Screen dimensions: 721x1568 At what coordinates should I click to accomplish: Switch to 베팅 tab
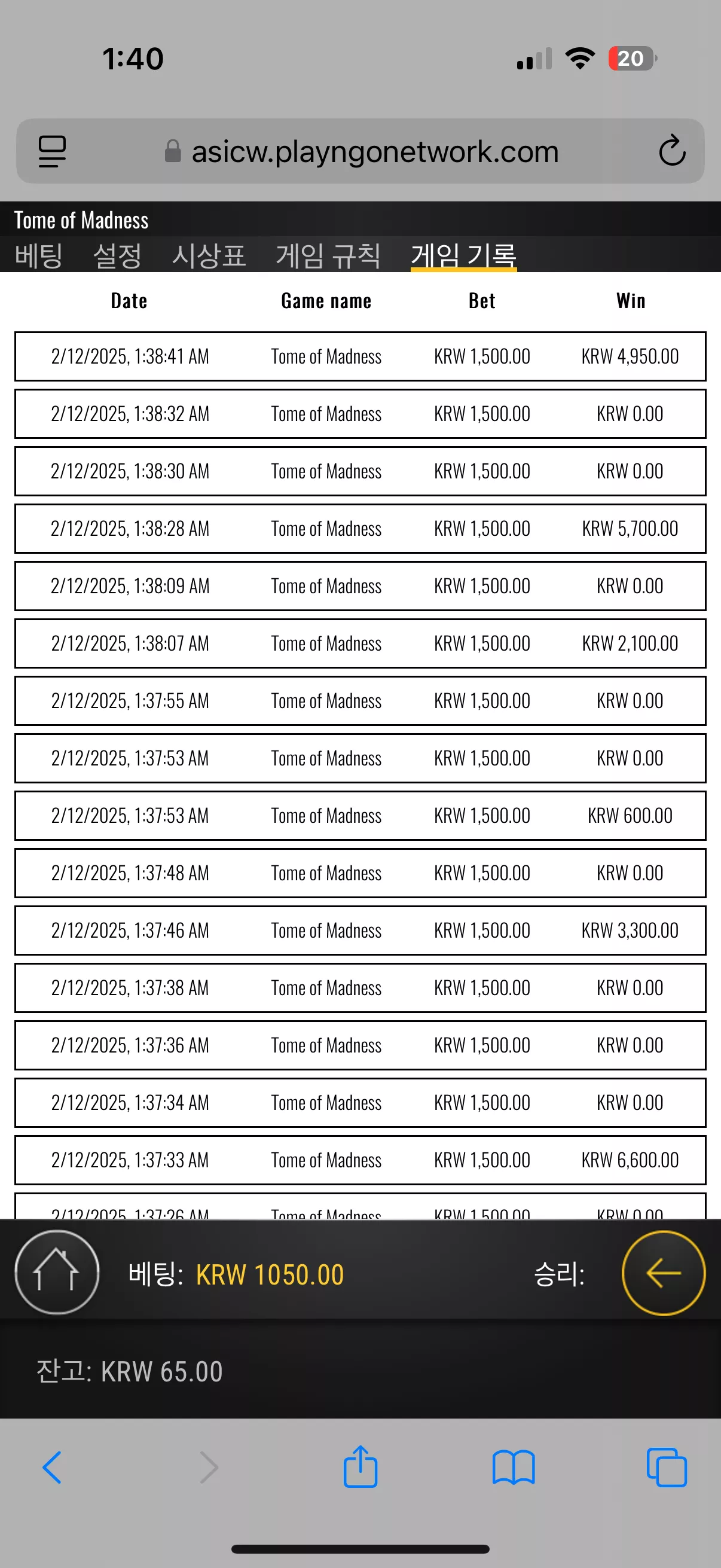click(39, 255)
